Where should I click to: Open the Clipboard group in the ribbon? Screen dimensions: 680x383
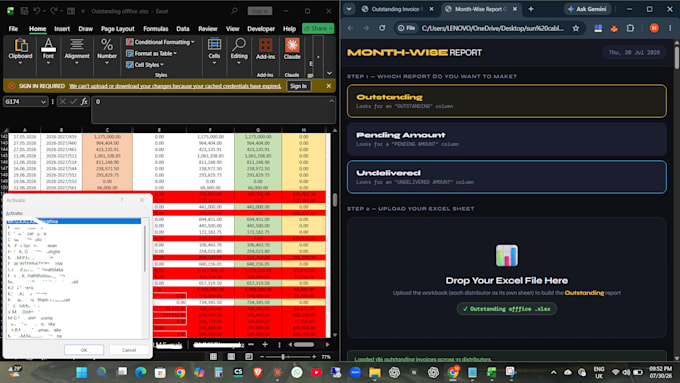click(x=20, y=51)
